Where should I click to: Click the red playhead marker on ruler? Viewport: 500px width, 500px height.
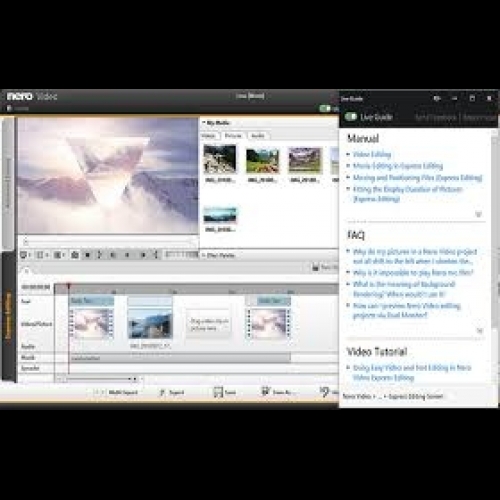click(69, 286)
